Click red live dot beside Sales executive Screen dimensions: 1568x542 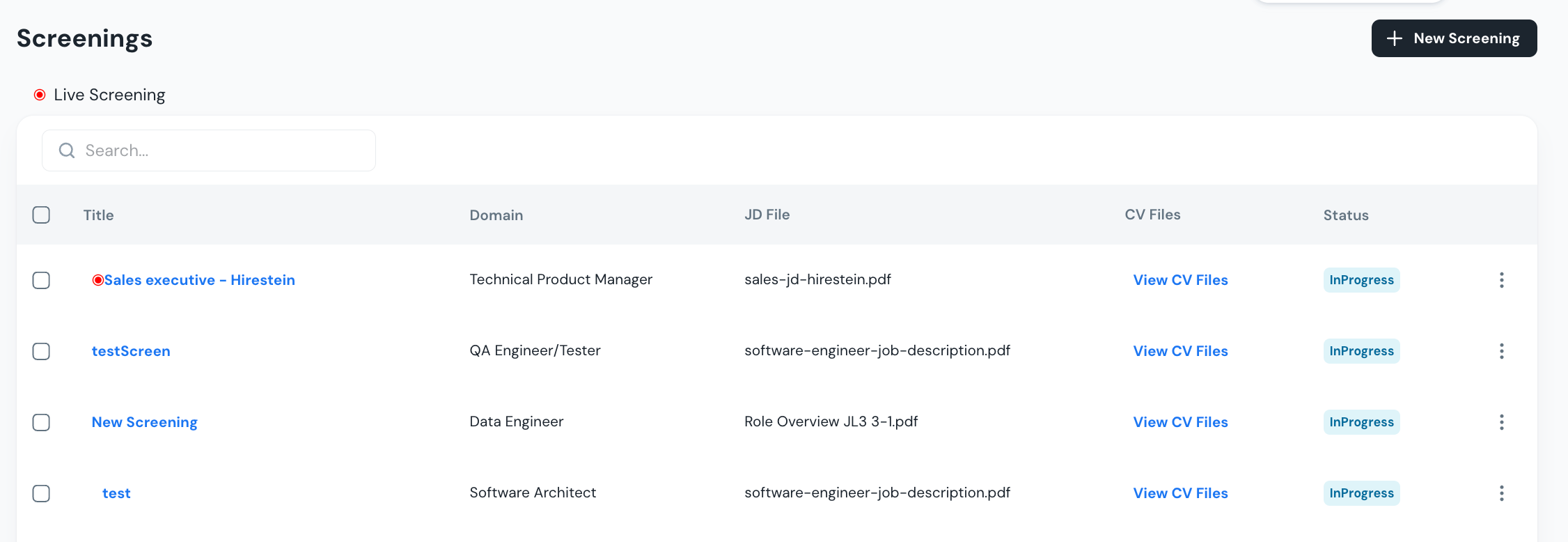click(98, 280)
